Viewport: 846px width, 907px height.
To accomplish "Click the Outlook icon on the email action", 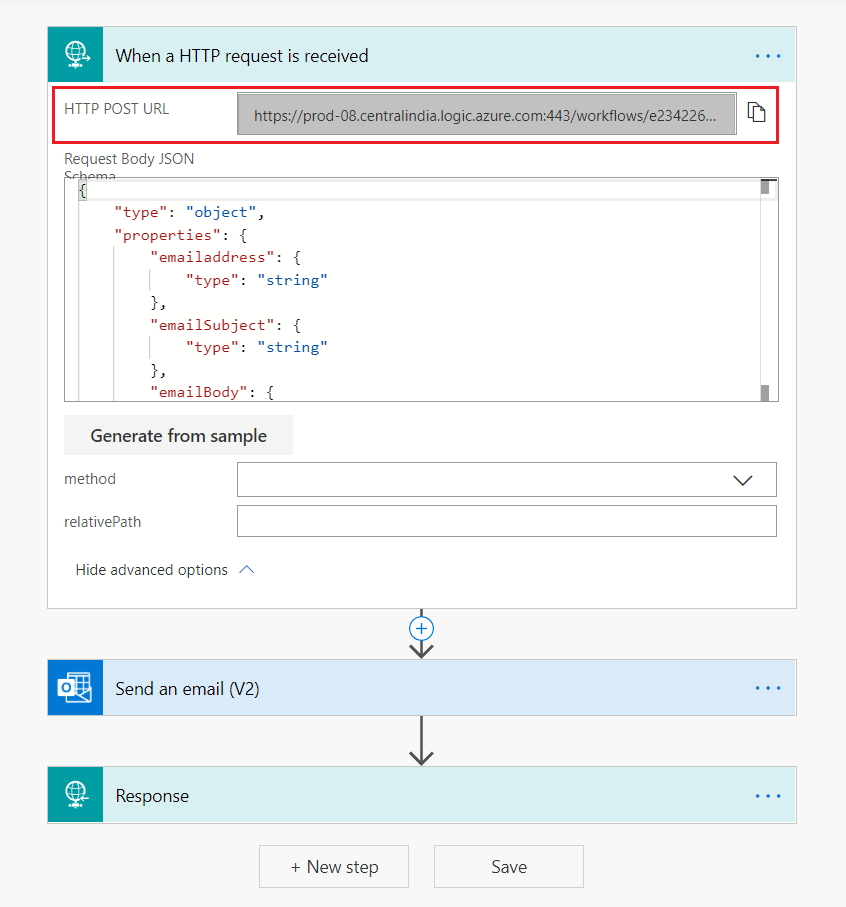I will 75,688.
